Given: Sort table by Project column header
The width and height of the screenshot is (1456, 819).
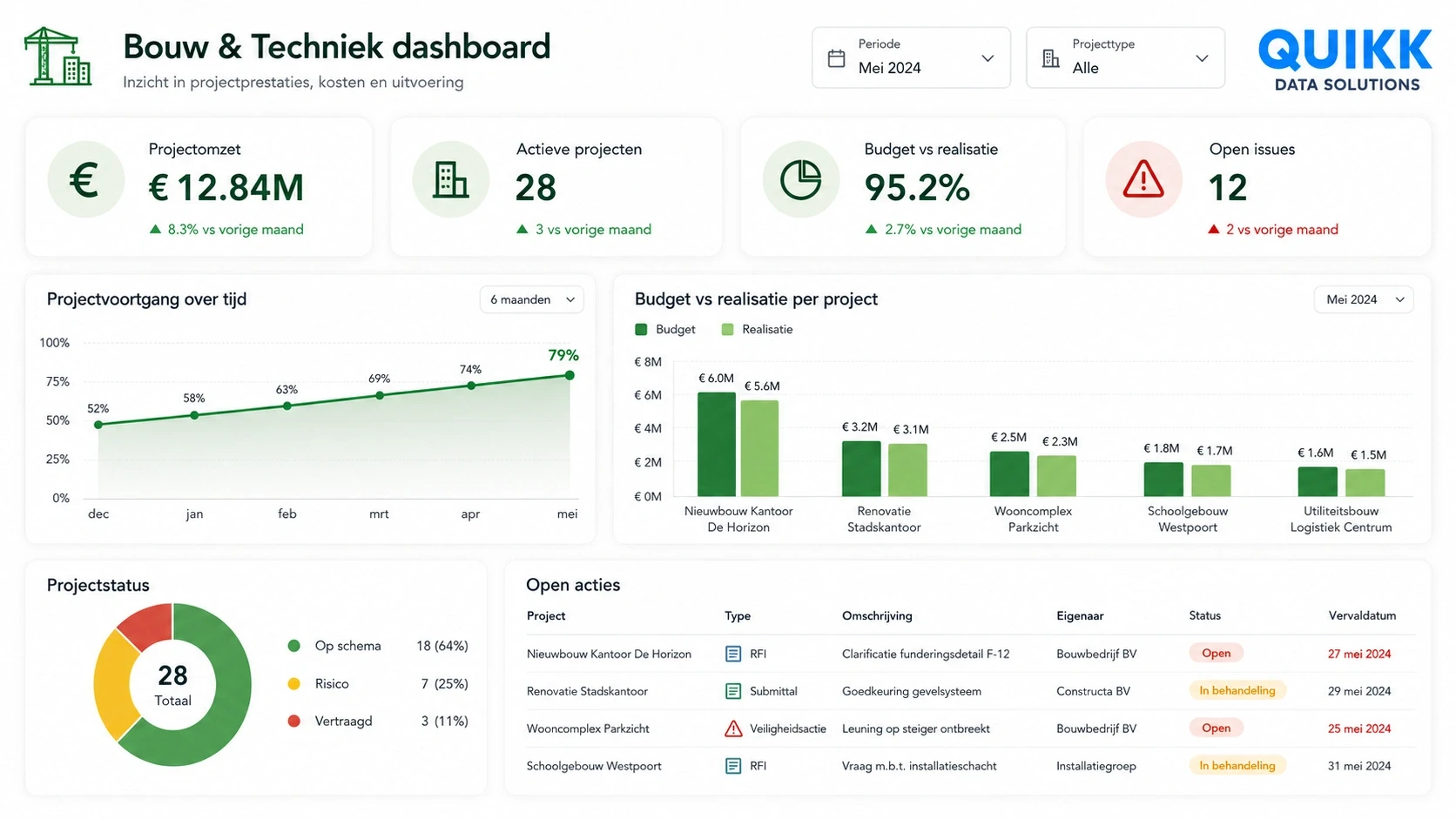Looking at the screenshot, I should 546,615.
